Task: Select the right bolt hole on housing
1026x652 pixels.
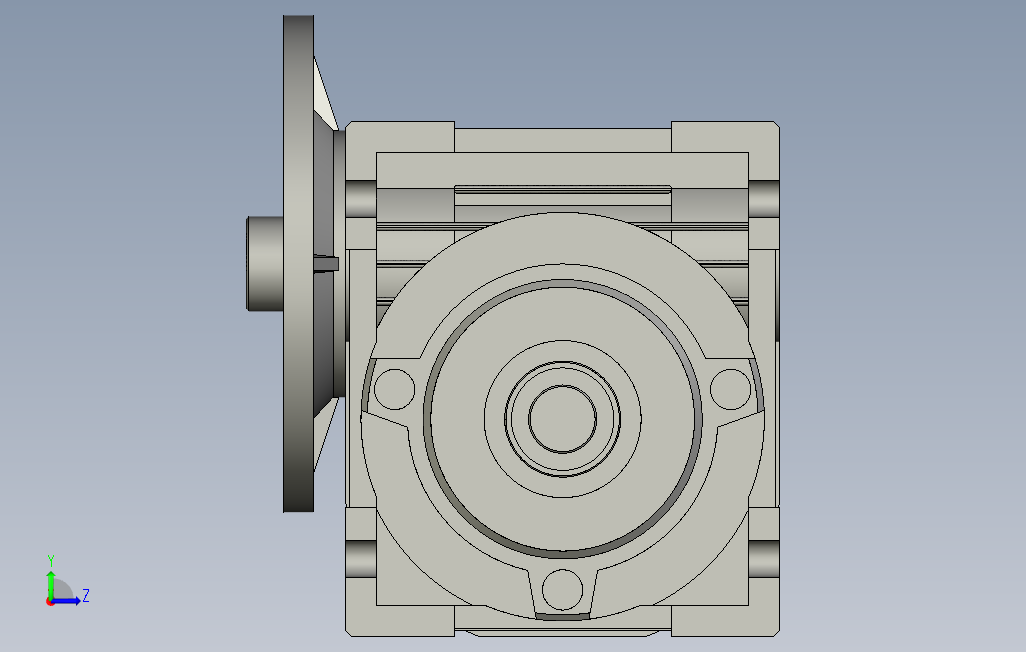Action: point(730,389)
